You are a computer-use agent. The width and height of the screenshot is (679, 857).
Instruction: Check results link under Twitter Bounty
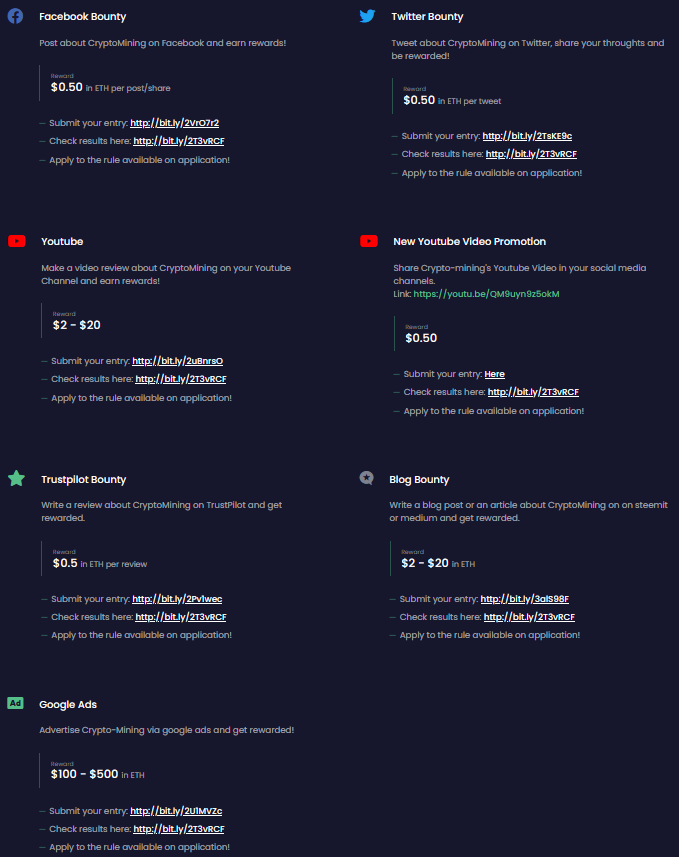531,154
